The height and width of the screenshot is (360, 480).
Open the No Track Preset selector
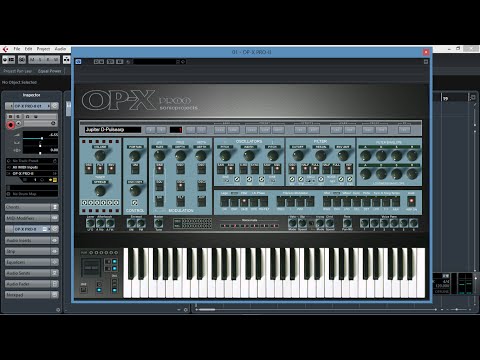[32, 161]
